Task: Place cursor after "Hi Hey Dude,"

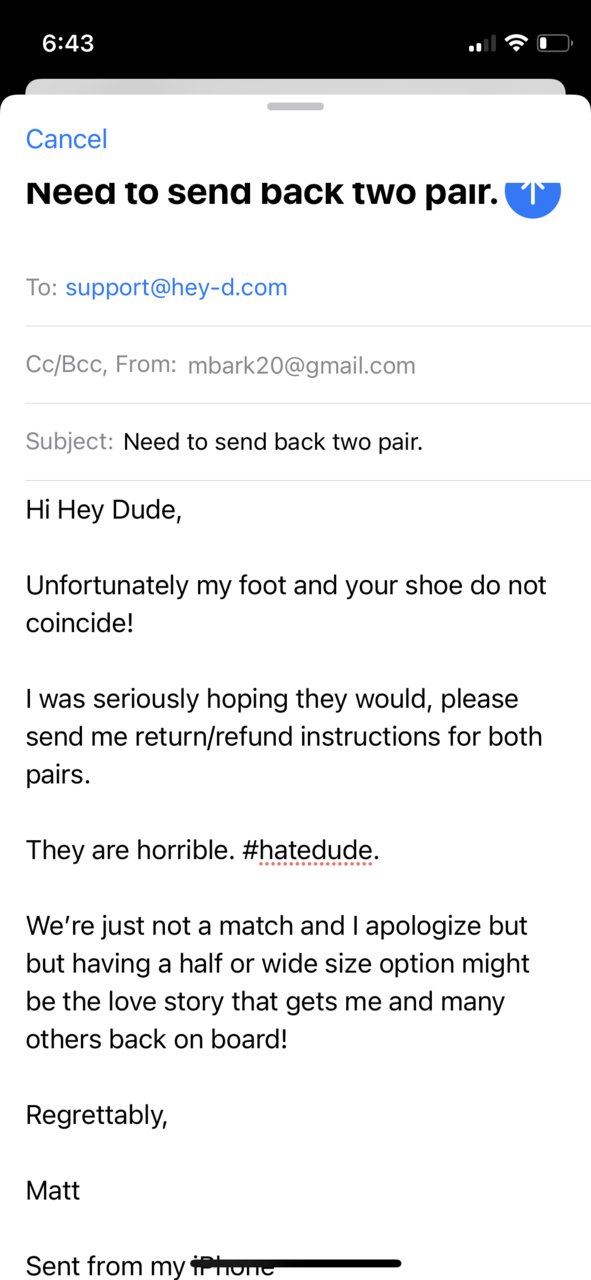Action: coord(183,510)
